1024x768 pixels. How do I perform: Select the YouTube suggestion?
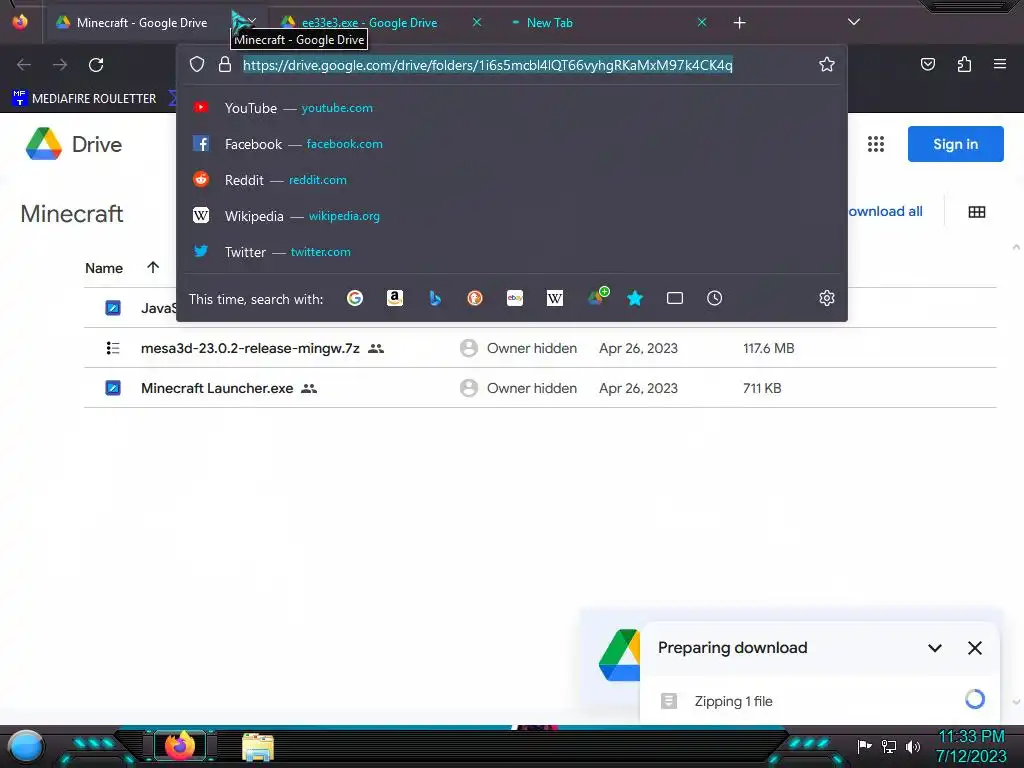(511, 108)
